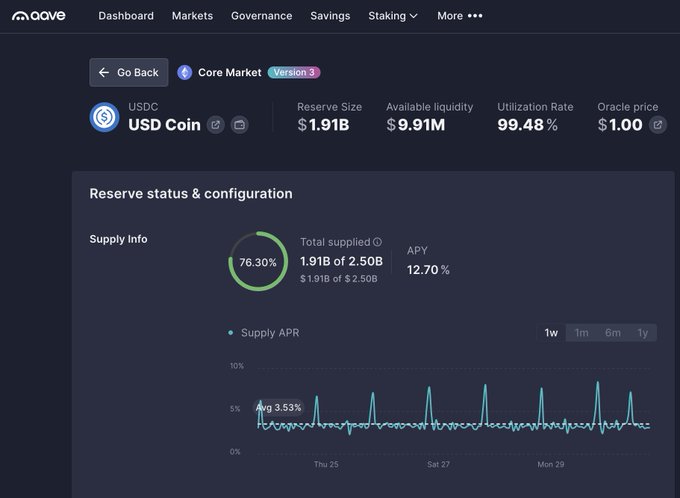Click info icon next to Total supplied

pyautogui.click(x=378, y=242)
